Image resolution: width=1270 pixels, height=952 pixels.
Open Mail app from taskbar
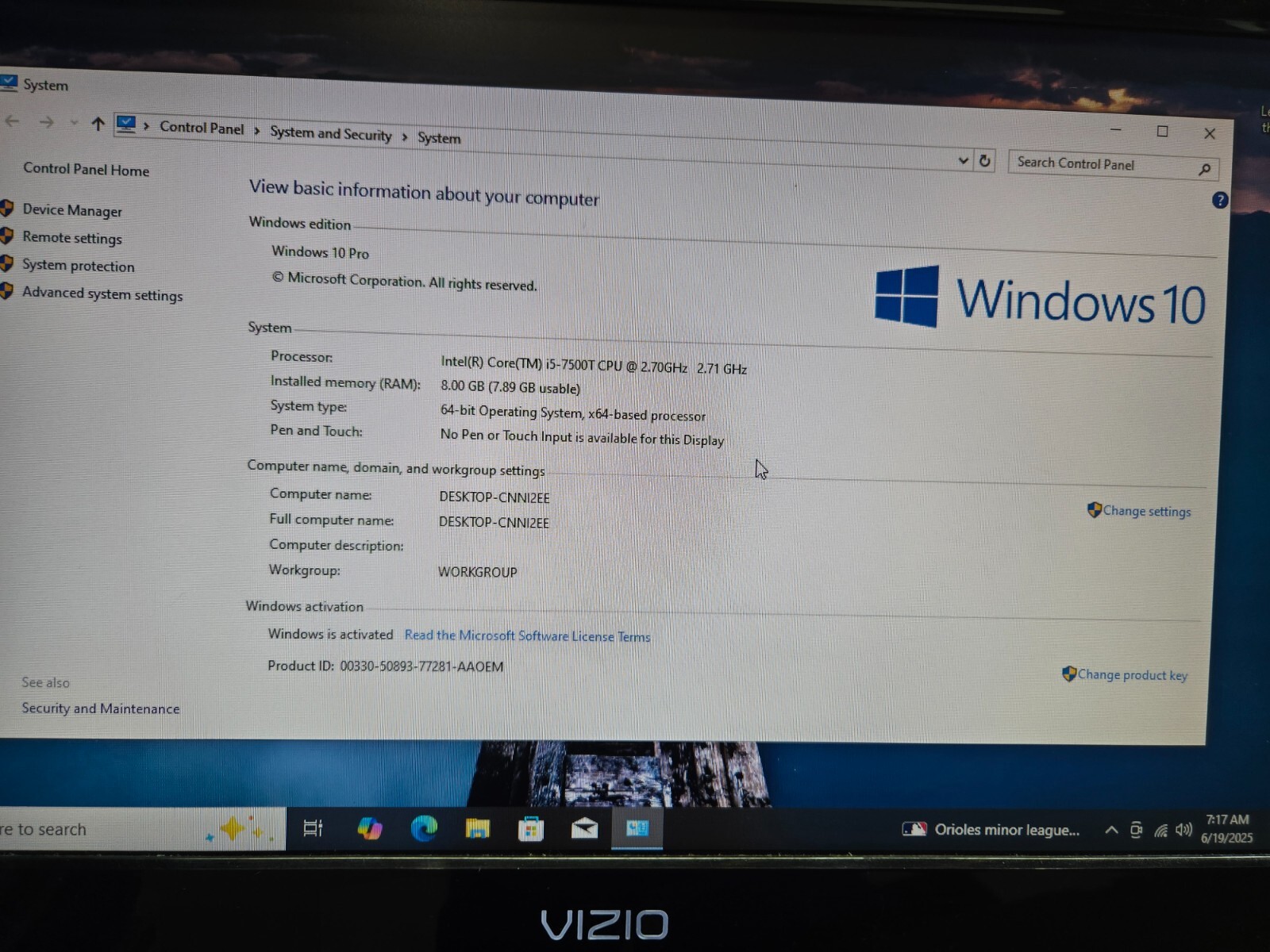tap(584, 829)
